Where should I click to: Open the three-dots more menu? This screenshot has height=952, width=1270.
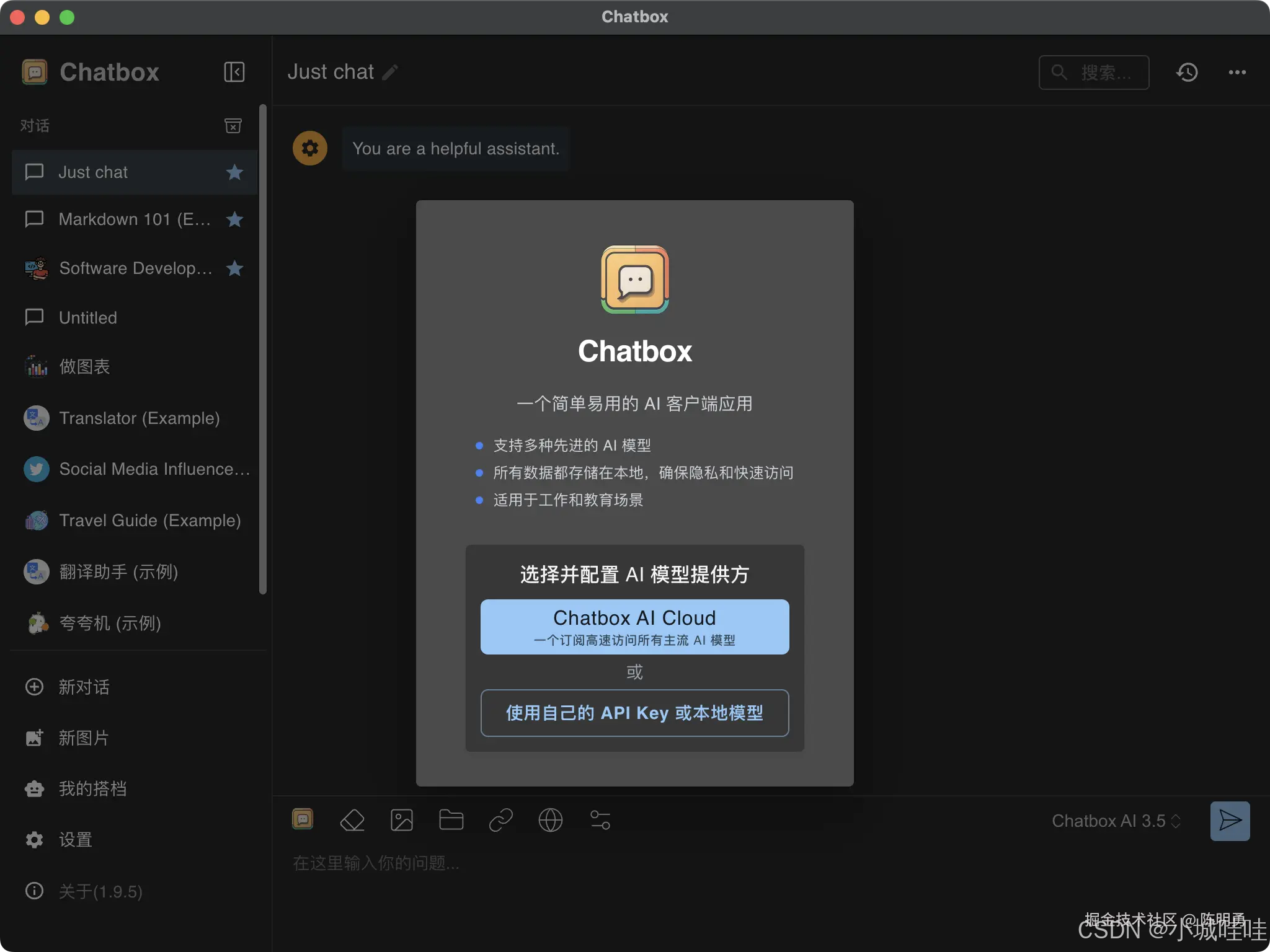(x=1237, y=73)
